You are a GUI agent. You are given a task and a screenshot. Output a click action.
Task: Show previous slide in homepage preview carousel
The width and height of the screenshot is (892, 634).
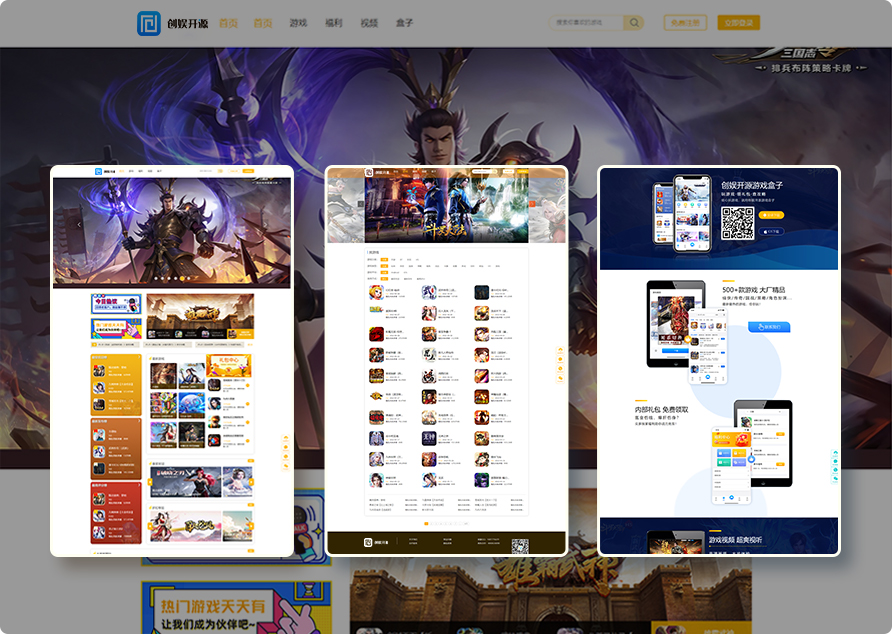click(x=79, y=225)
